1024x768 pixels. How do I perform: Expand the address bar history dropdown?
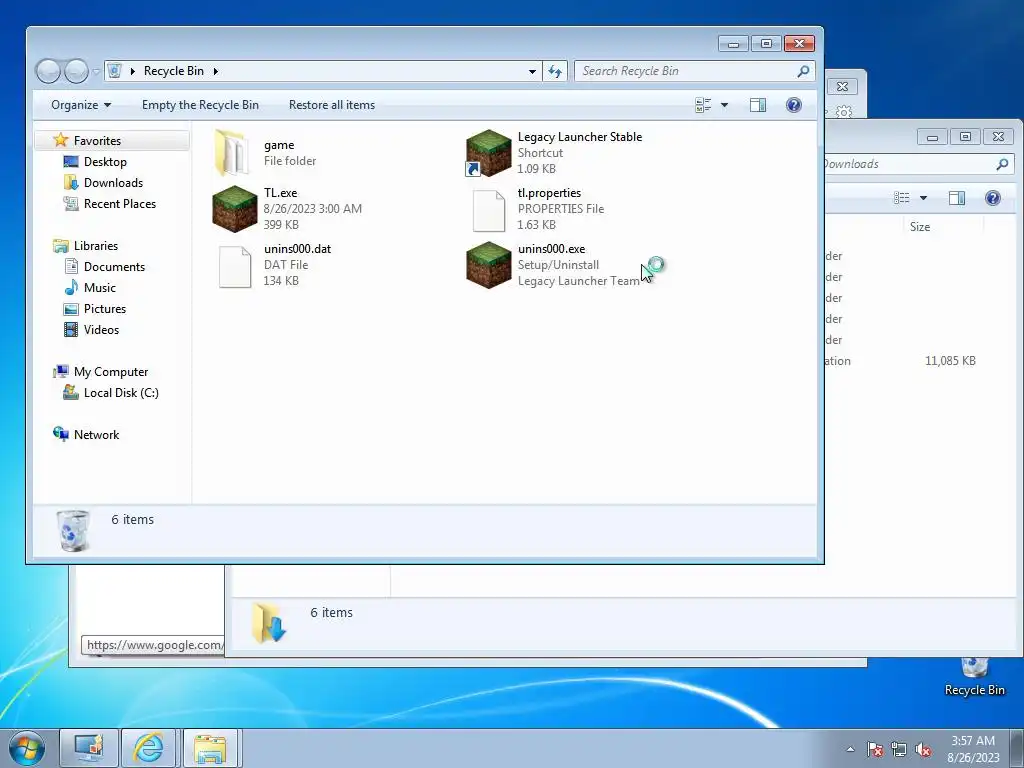click(532, 71)
